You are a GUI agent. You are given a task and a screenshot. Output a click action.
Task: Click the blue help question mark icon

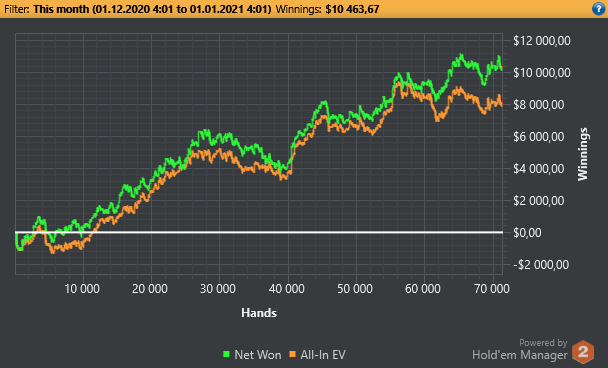point(598,9)
